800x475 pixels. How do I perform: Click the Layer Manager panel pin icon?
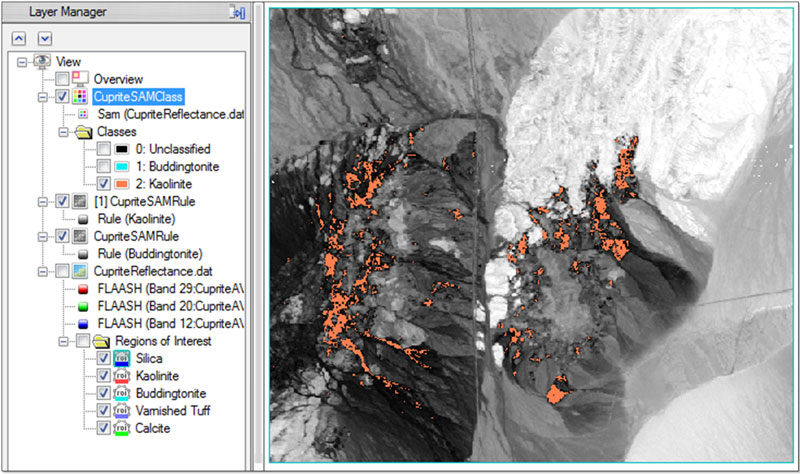[237, 12]
